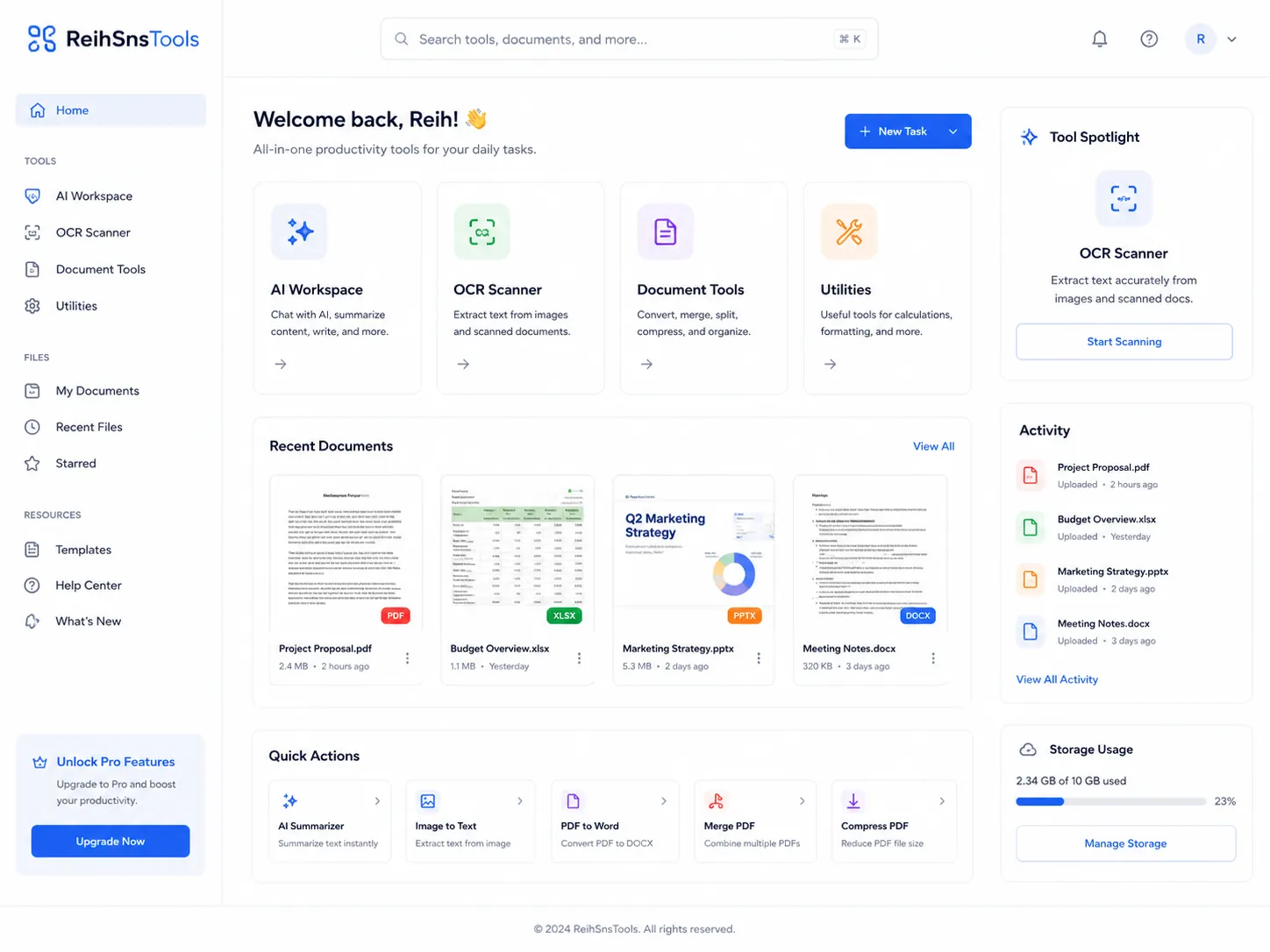Image resolution: width=1270 pixels, height=952 pixels.
Task: Click the Help Center sidebar icon
Action: [32, 586]
